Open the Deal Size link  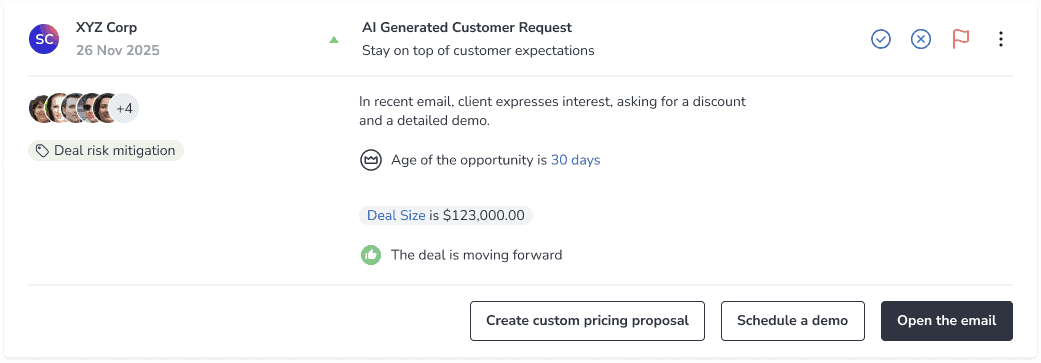pyautogui.click(x=396, y=216)
